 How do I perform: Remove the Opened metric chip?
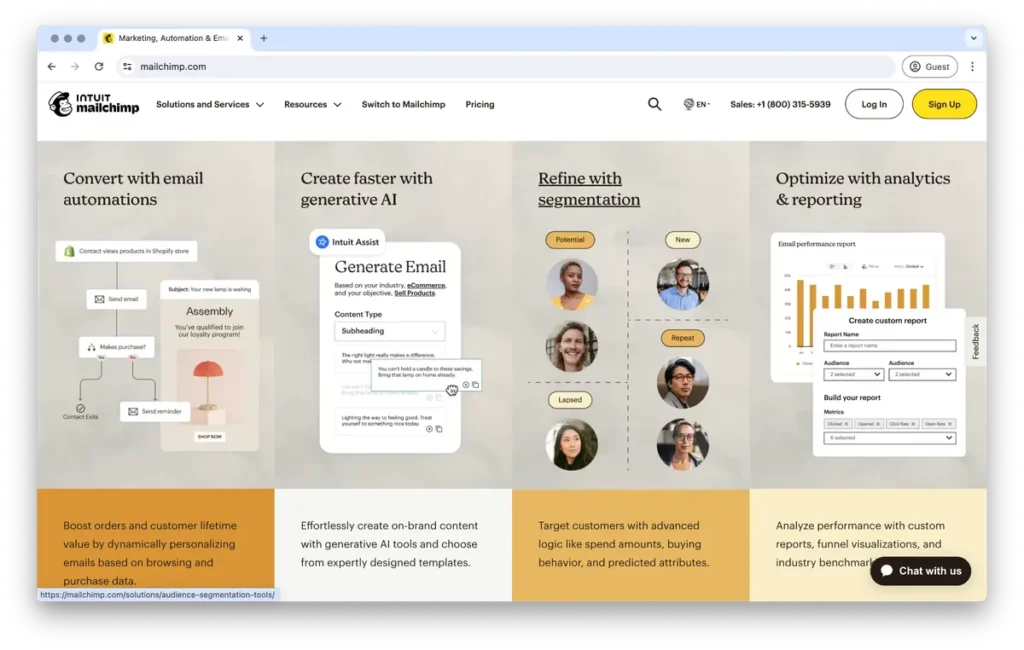pos(878,424)
